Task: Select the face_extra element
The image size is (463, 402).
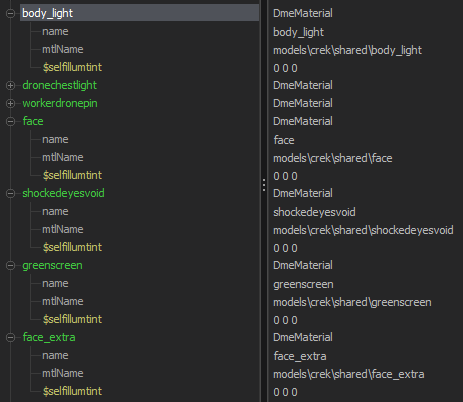Action: [49, 337]
